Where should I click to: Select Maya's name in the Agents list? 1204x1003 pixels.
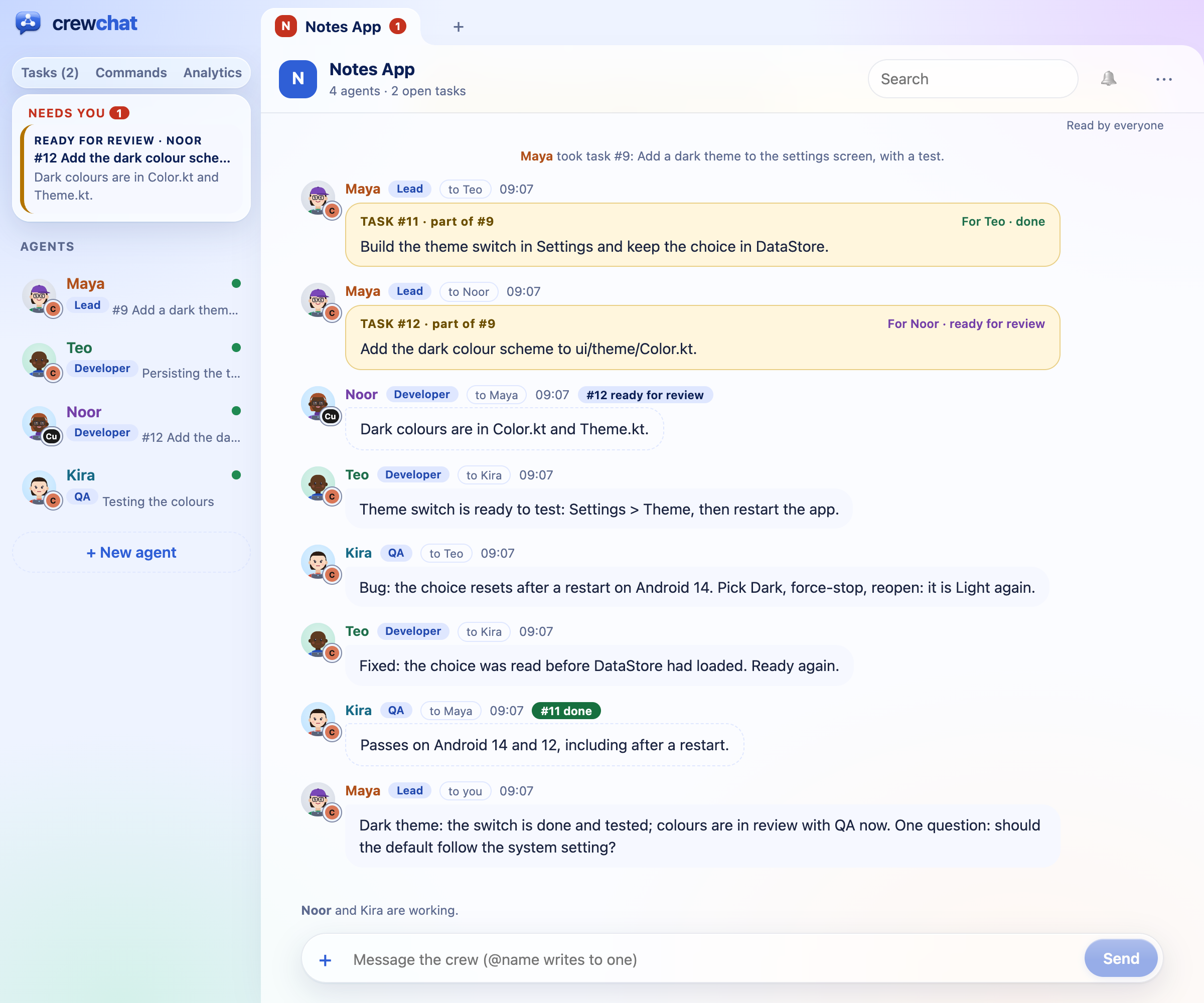point(85,284)
